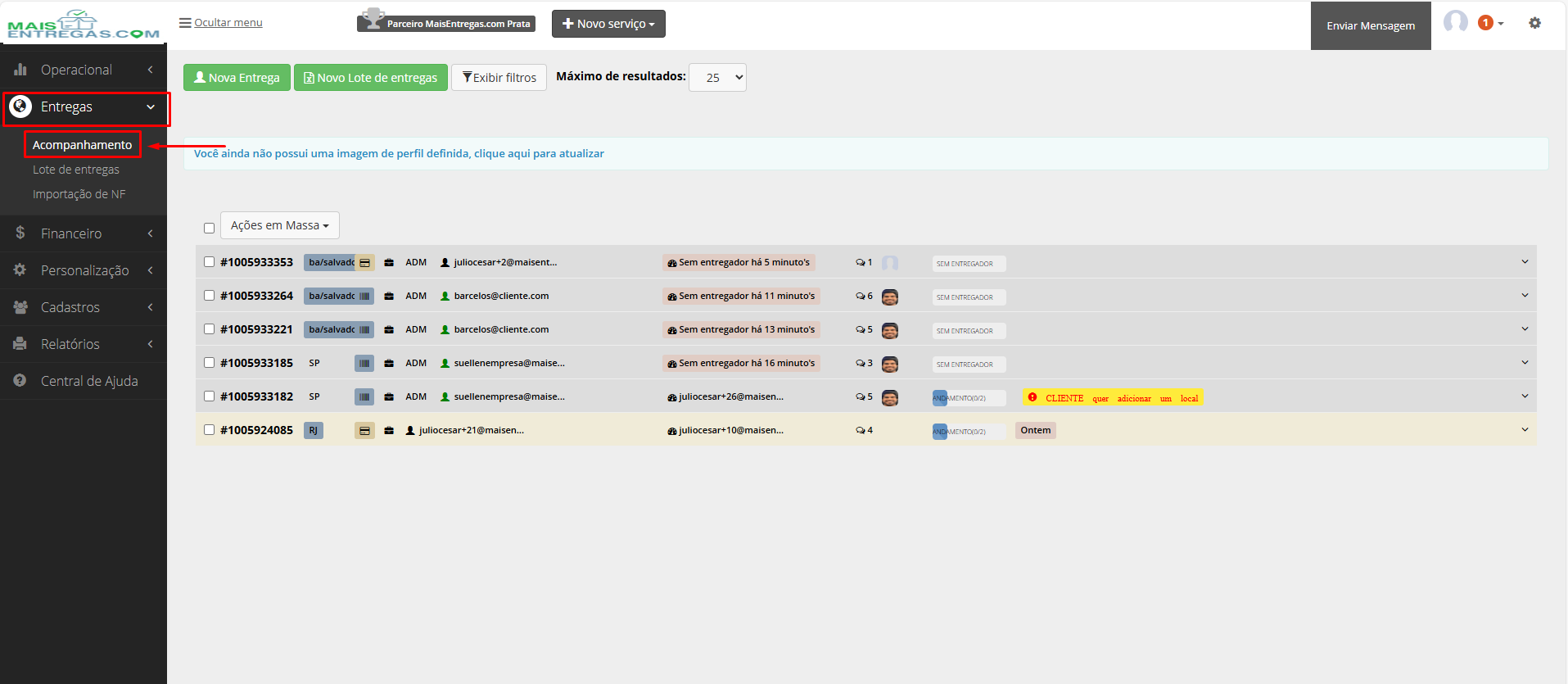Expand row details for order #1005924085
Viewport: 1568px width, 684px height.
[1525, 430]
